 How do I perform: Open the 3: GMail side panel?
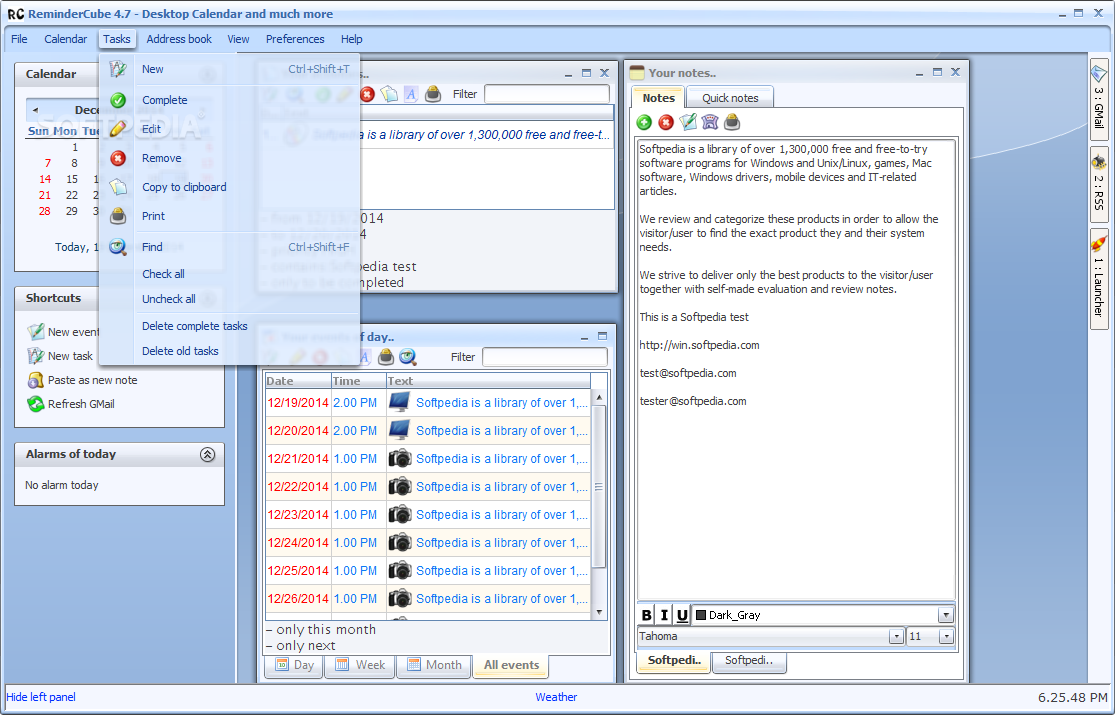pyautogui.click(x=1099, y=99)
